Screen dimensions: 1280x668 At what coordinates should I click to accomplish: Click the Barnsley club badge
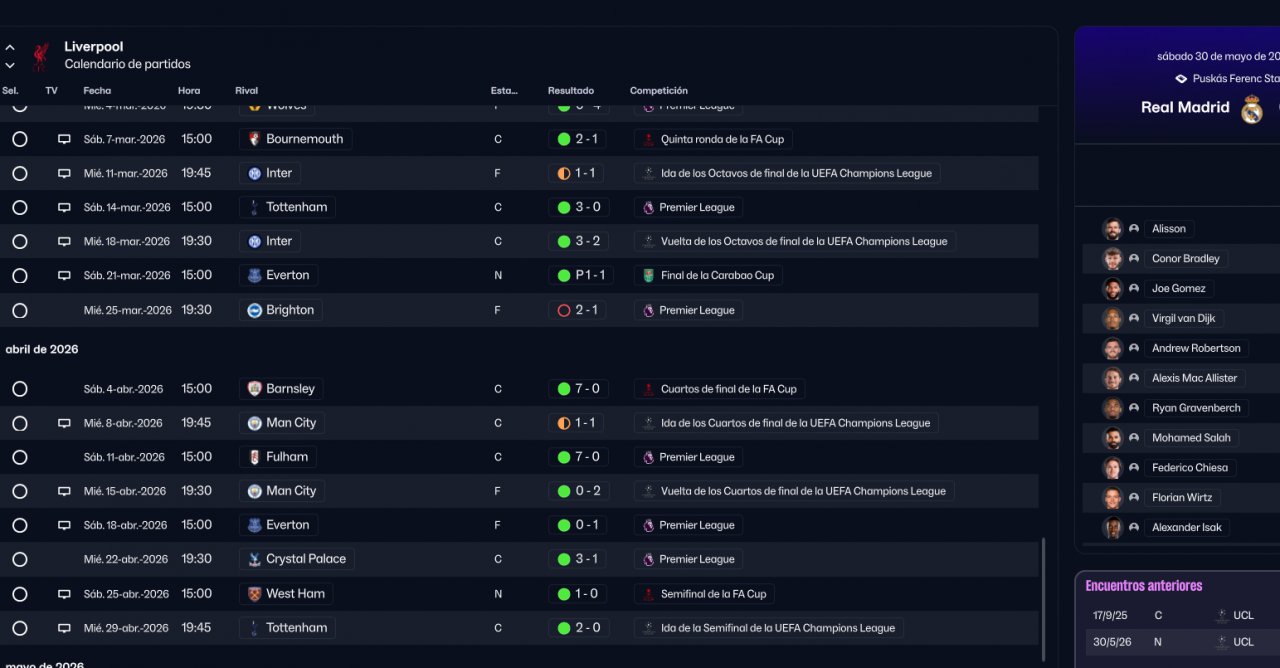(255, 389)
